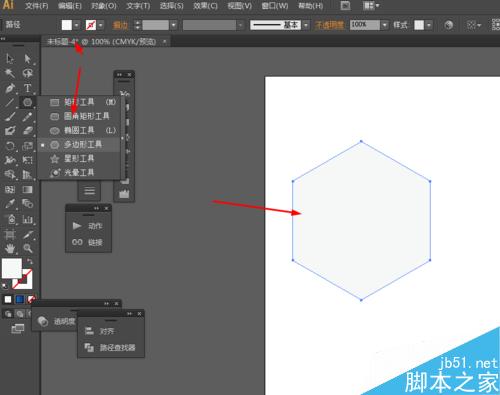
Task: Click the active Polygon shape tool icon
Action: point(28,102)
